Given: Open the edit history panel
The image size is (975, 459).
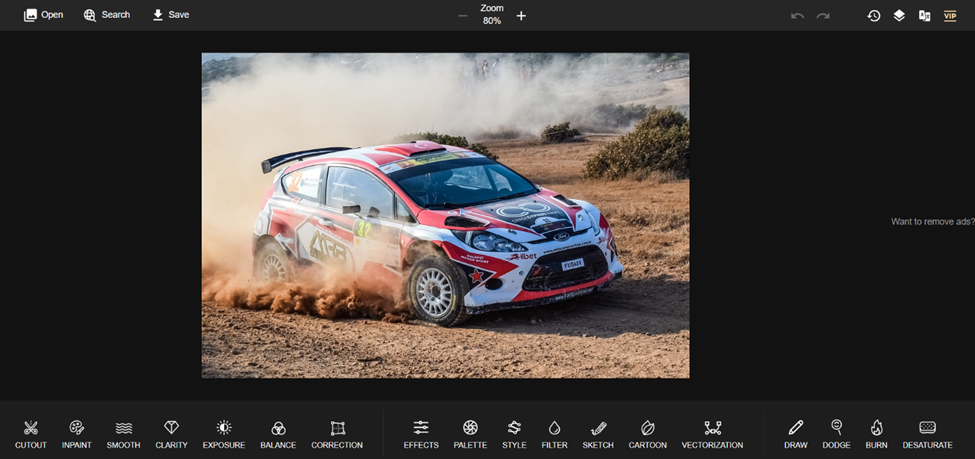Looking at the screenshot, I should (x=874, y=16).
